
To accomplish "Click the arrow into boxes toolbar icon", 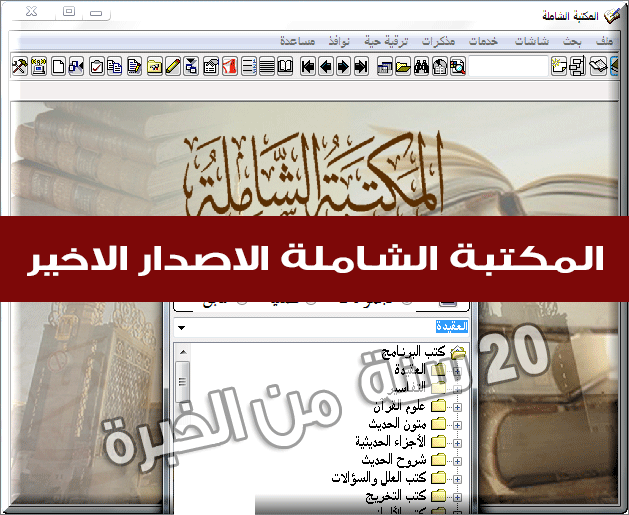I will [x=191, y=66].
